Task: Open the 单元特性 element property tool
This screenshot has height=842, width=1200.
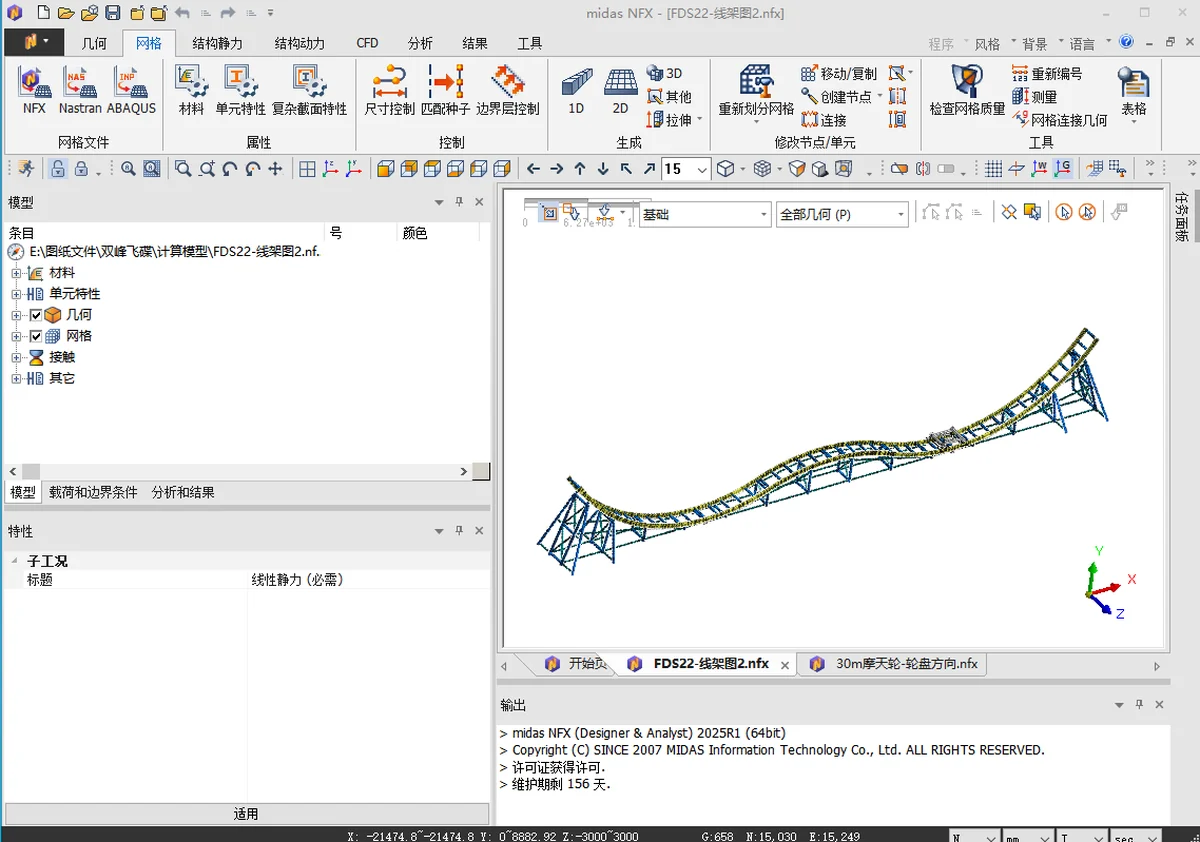Action: [x=240, y=90]
